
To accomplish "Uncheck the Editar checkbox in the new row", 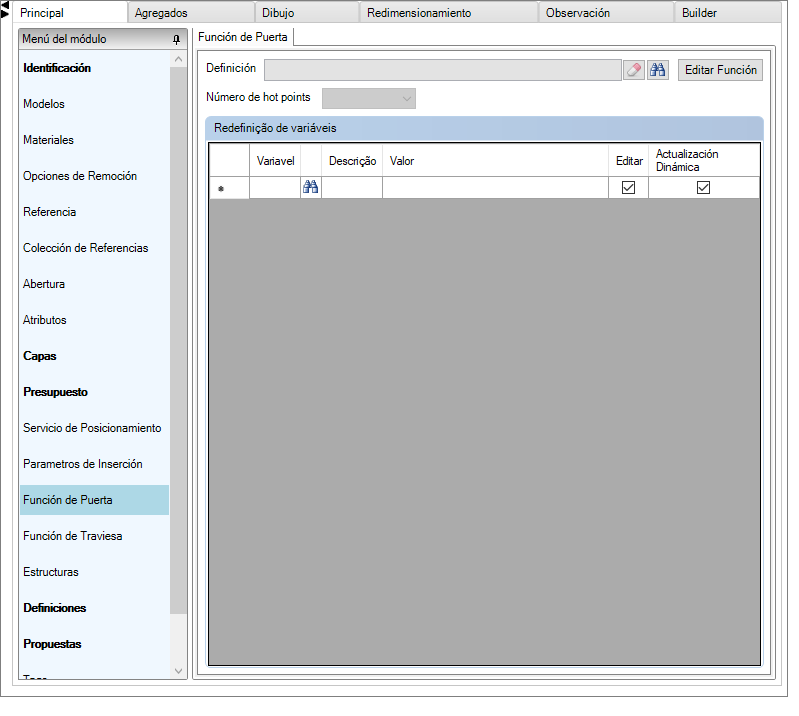I will (628, 188).
